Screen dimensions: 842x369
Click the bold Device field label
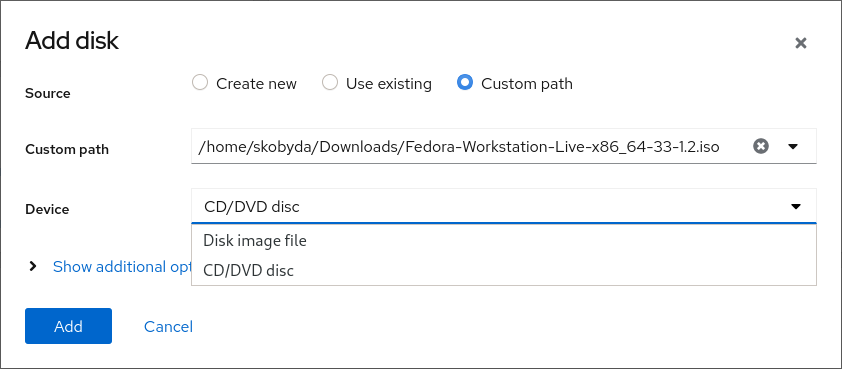47,209
